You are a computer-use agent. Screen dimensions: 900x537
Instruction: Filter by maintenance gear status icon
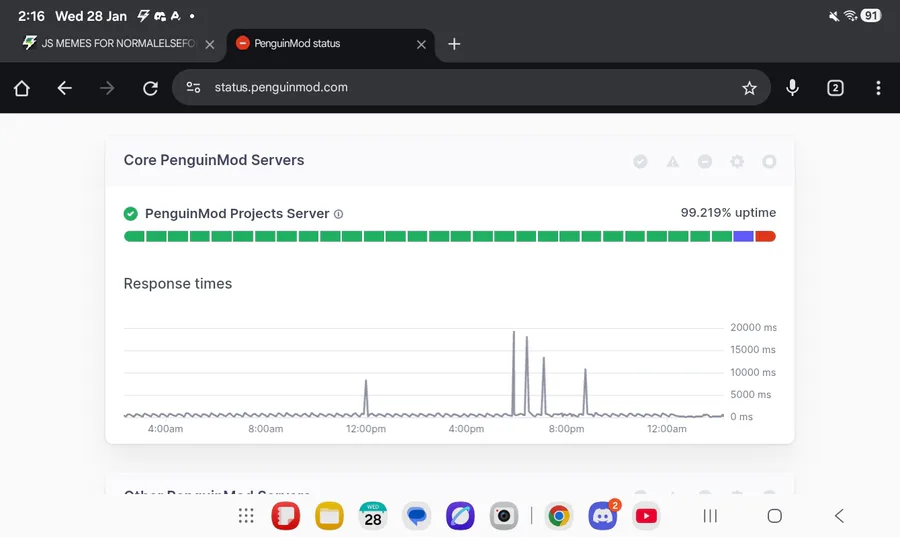point(737,162)
